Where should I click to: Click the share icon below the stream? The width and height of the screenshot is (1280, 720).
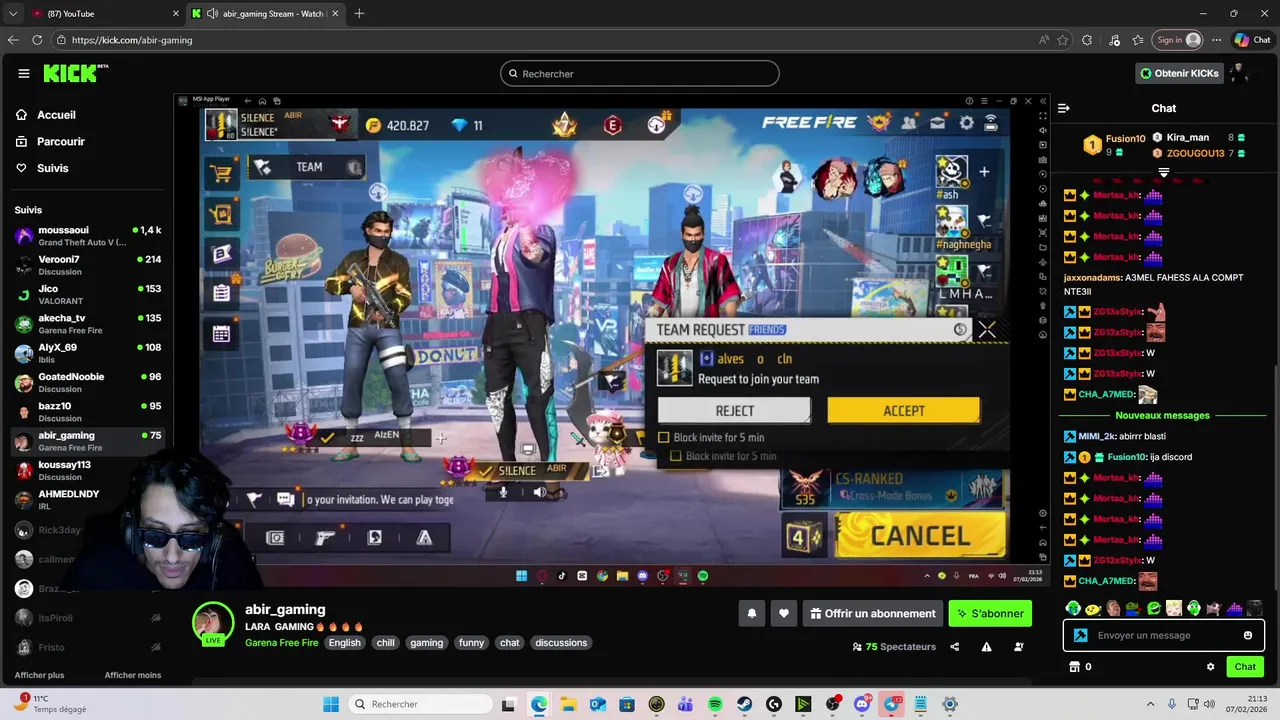click(954, 647)
